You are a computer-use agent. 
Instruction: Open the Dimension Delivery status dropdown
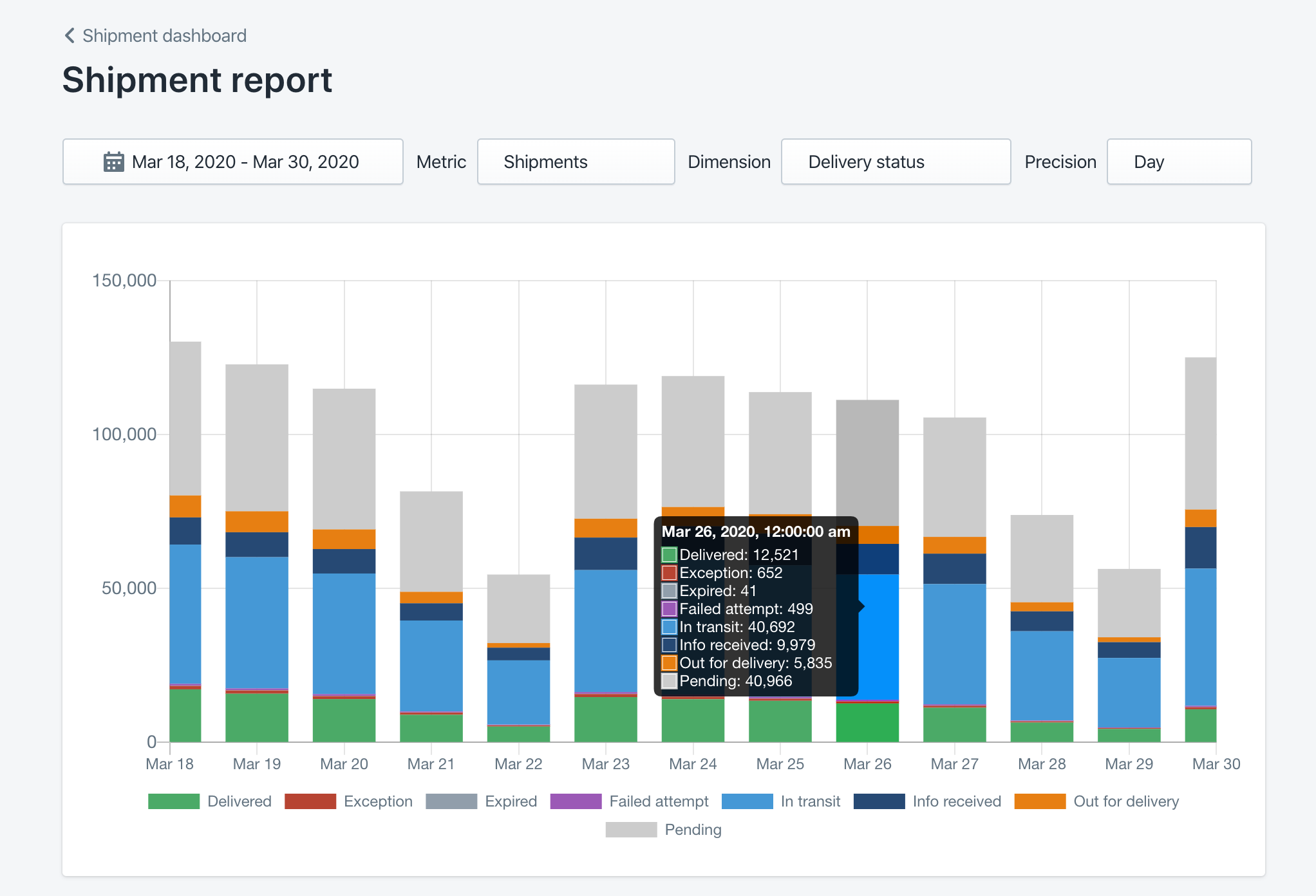(895, 162)
